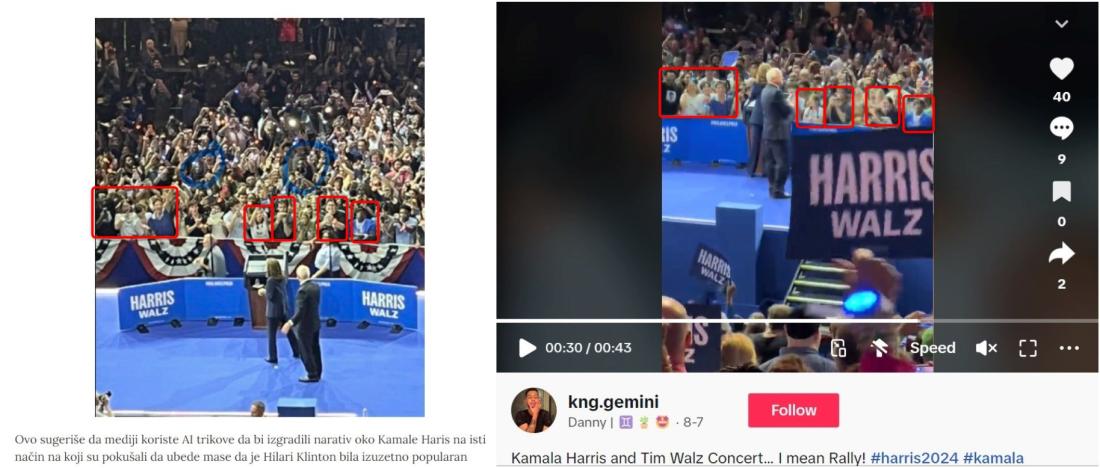Share the video using the arrow icon
1100x468 pixels.
pyautogui.click(x=1061, y=253)
